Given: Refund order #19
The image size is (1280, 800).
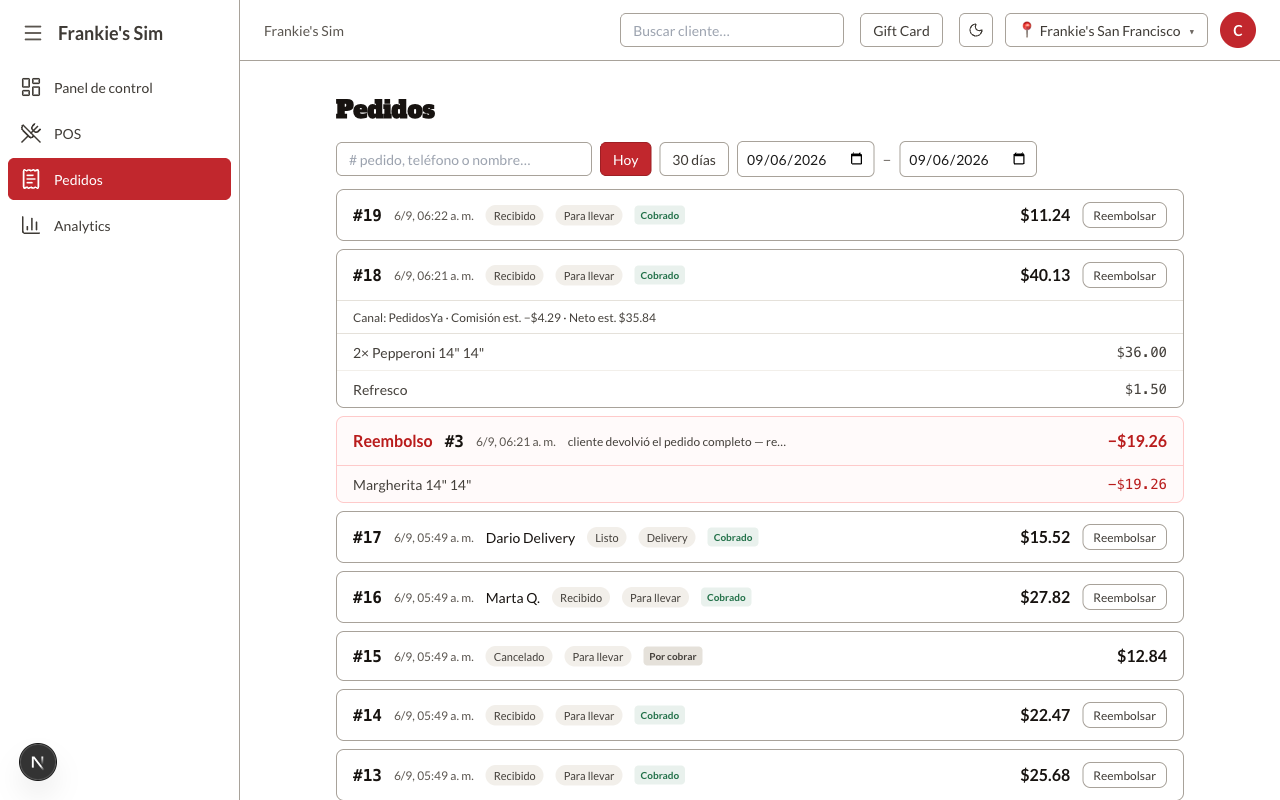Looking at the screenshot, I should 1124,215.
